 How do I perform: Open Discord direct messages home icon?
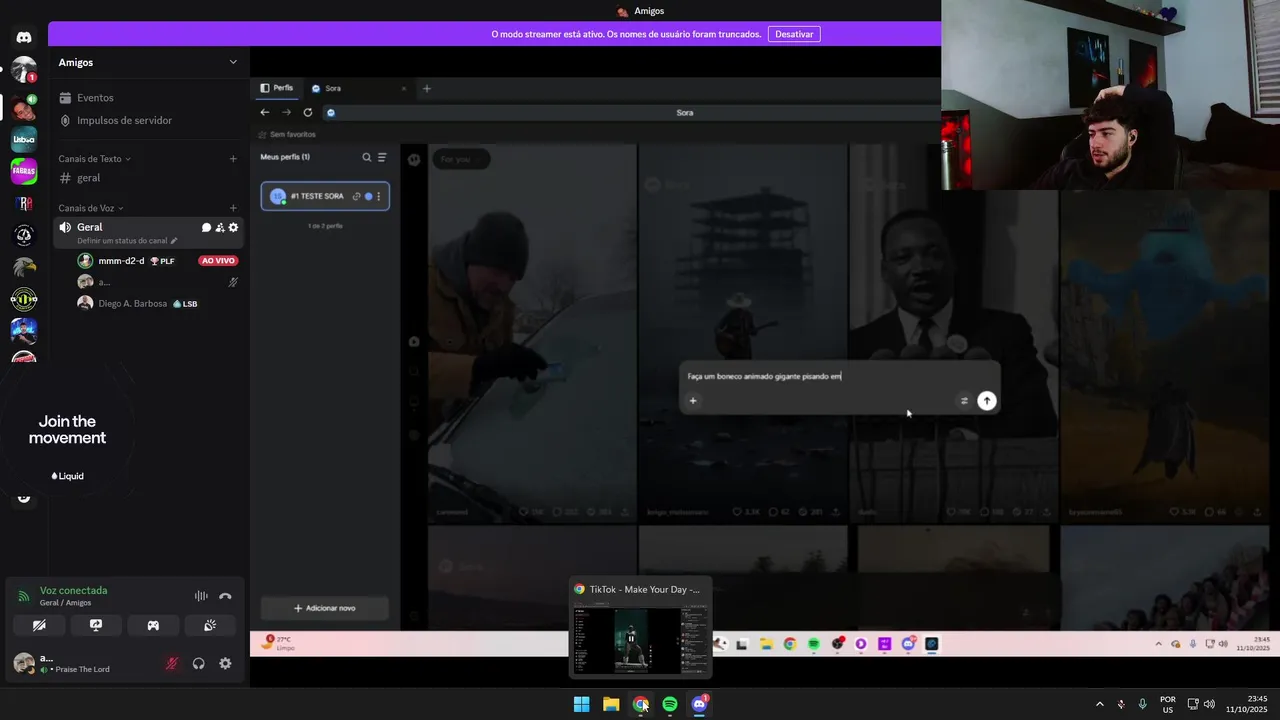pyautogui.click(x=24, y=37)
